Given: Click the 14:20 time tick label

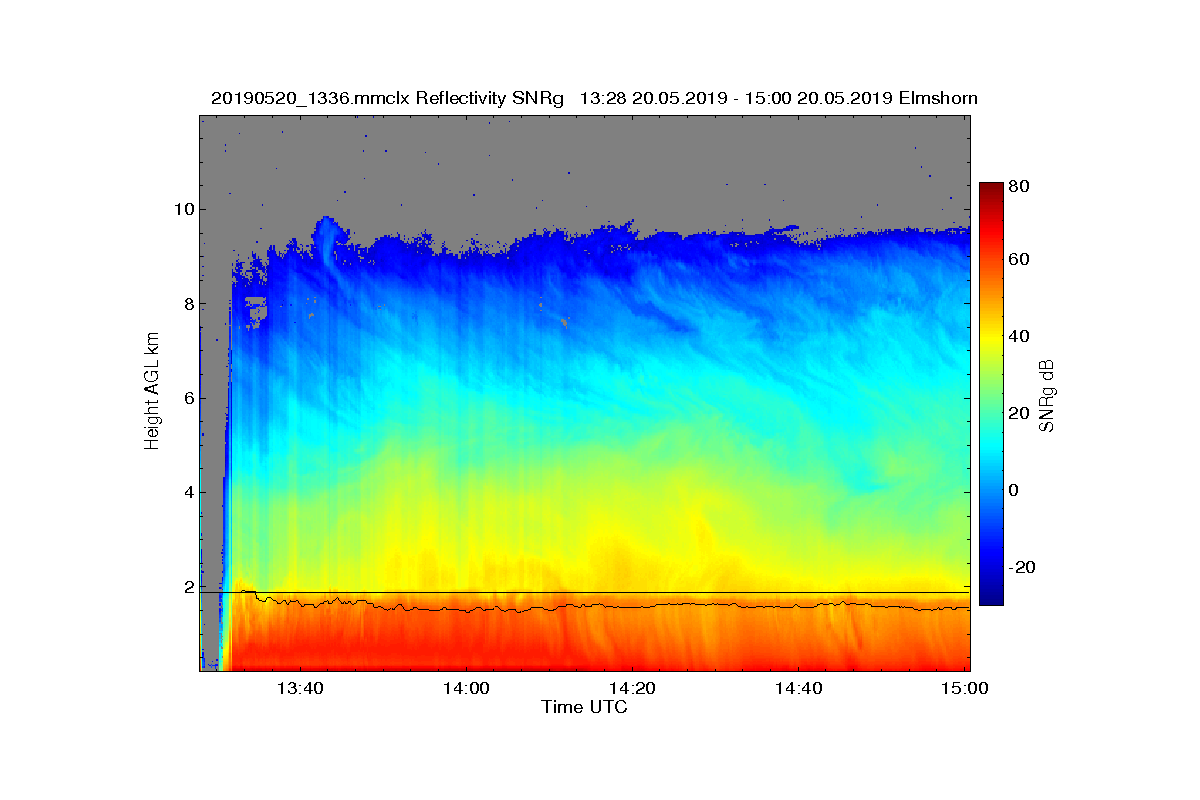Looking at the screenshot, I should (x=633, y=688).
